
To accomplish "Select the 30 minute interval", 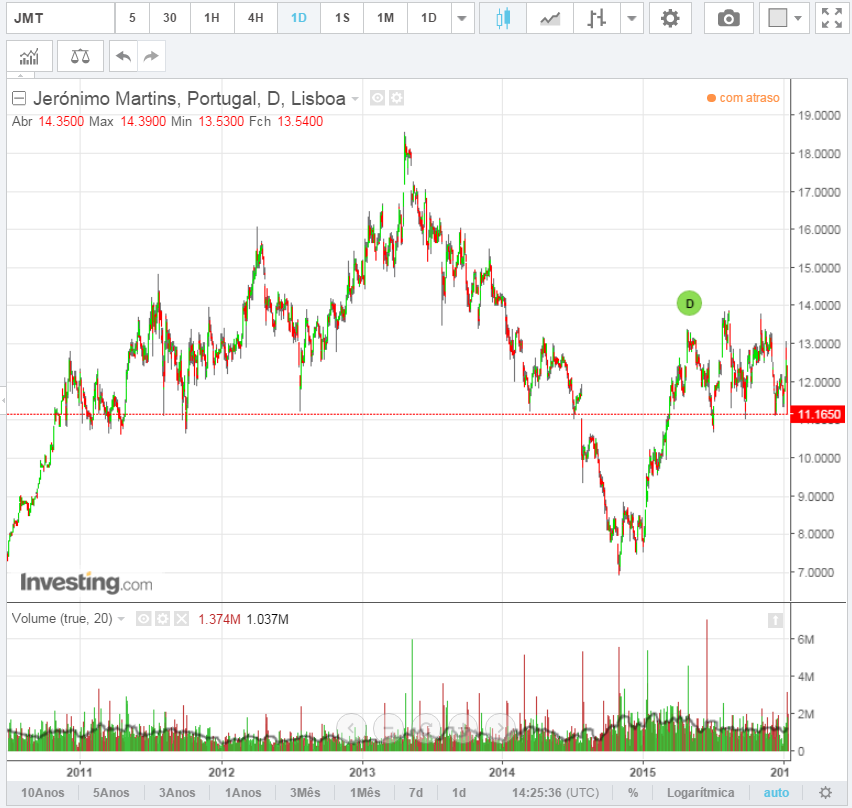I will (170, 18).
